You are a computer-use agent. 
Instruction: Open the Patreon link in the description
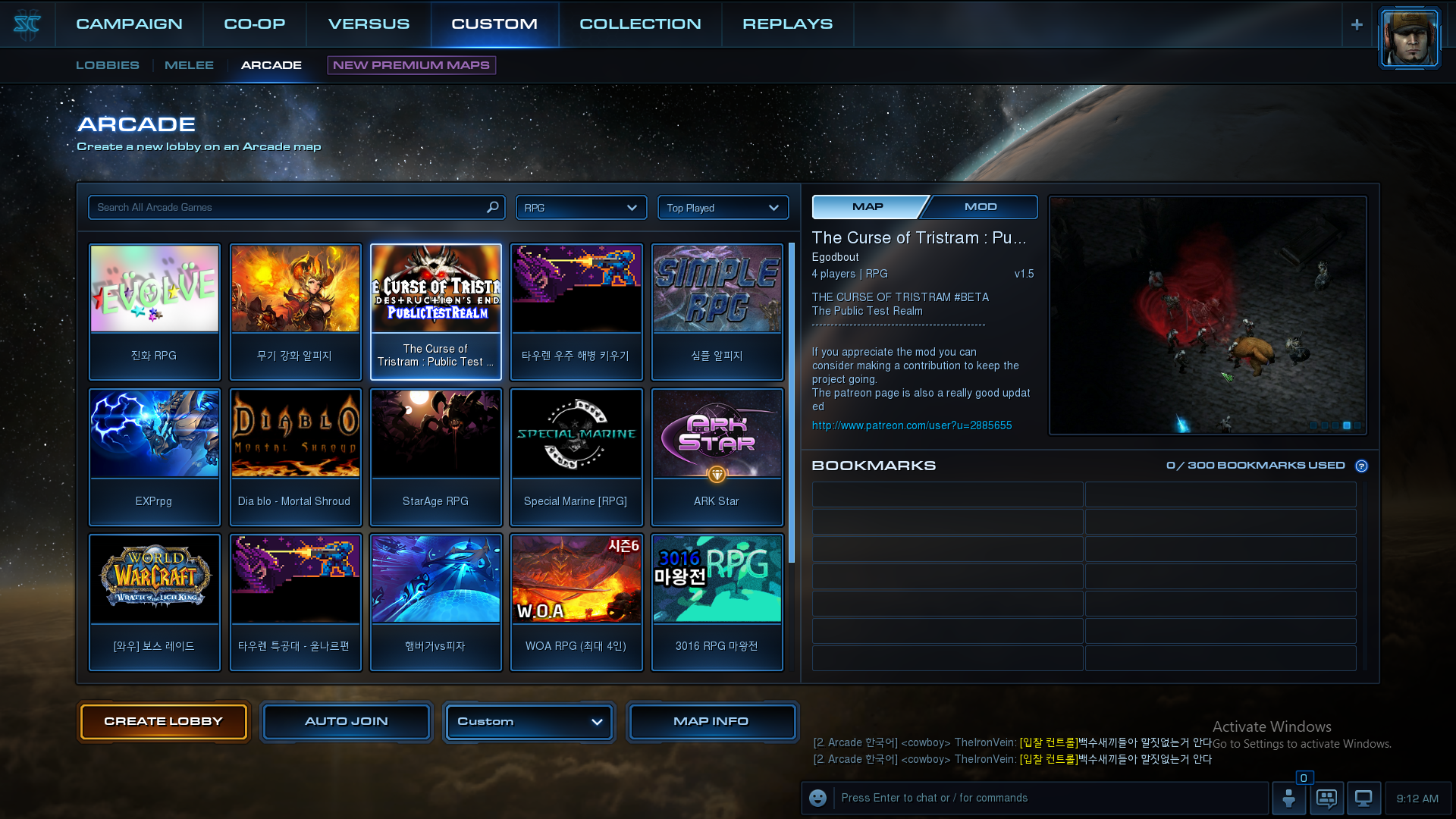coord(912,425)
